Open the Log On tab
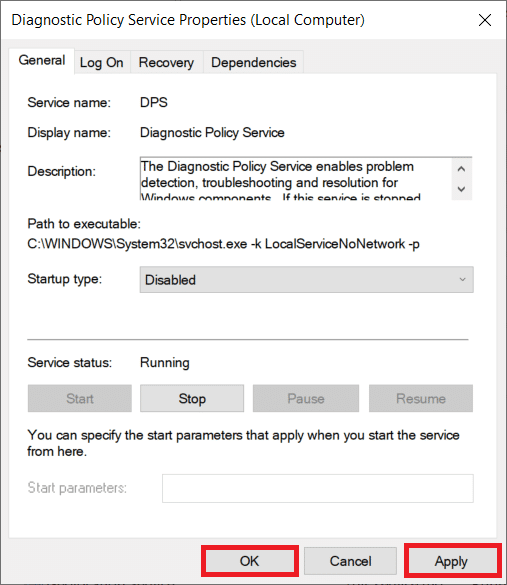 102,63
